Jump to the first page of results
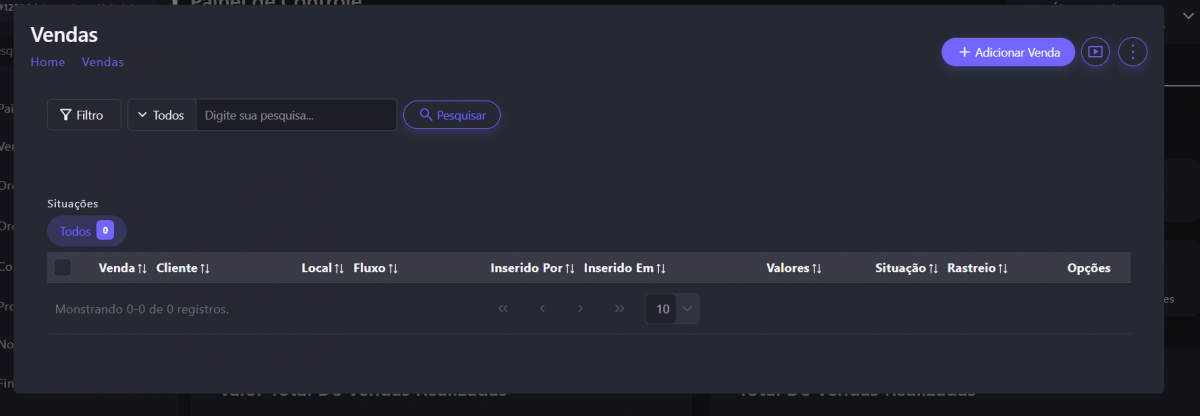 [x=503, y=309]
